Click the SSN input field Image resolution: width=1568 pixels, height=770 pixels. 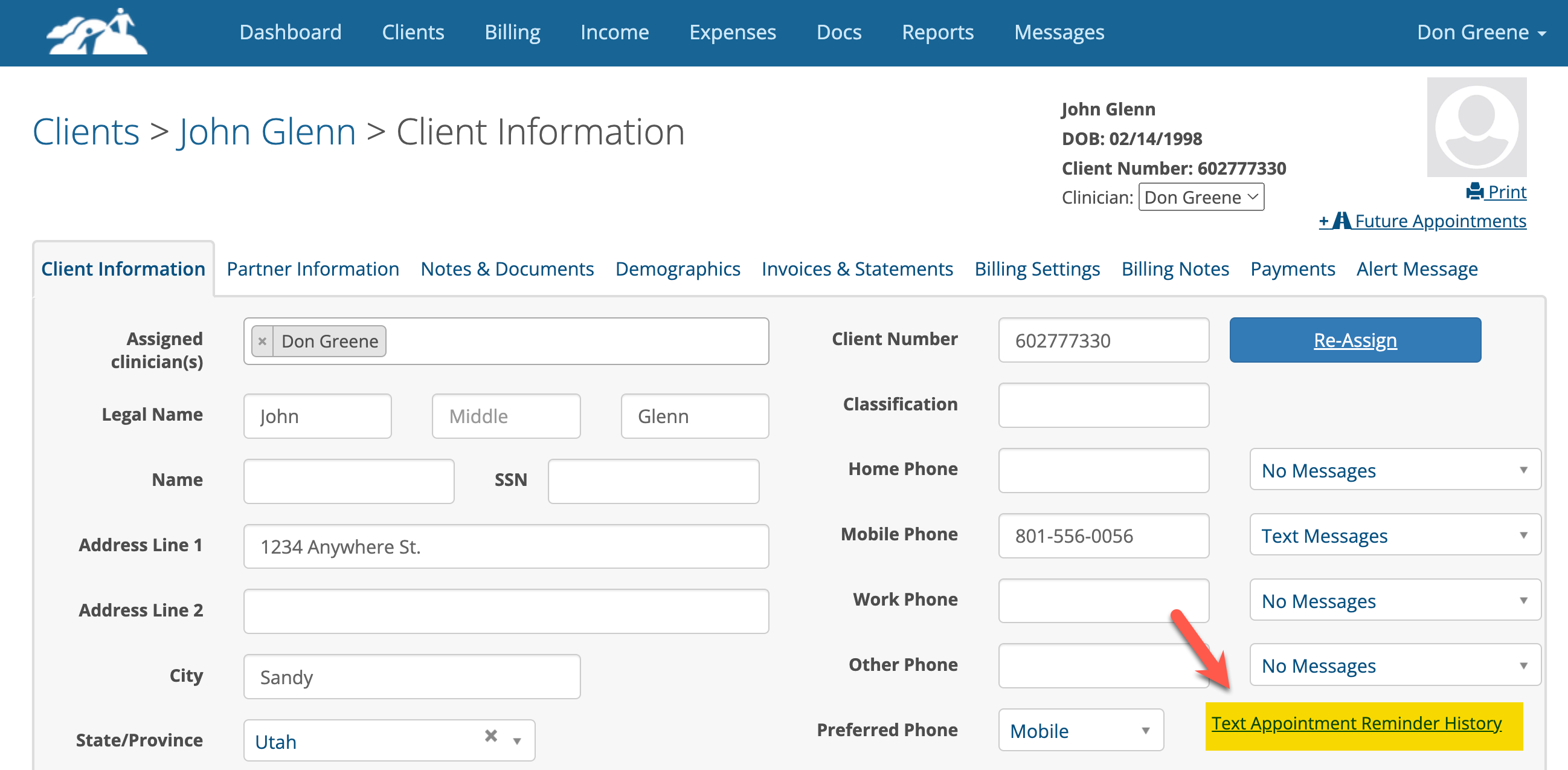tap(653, 481)
